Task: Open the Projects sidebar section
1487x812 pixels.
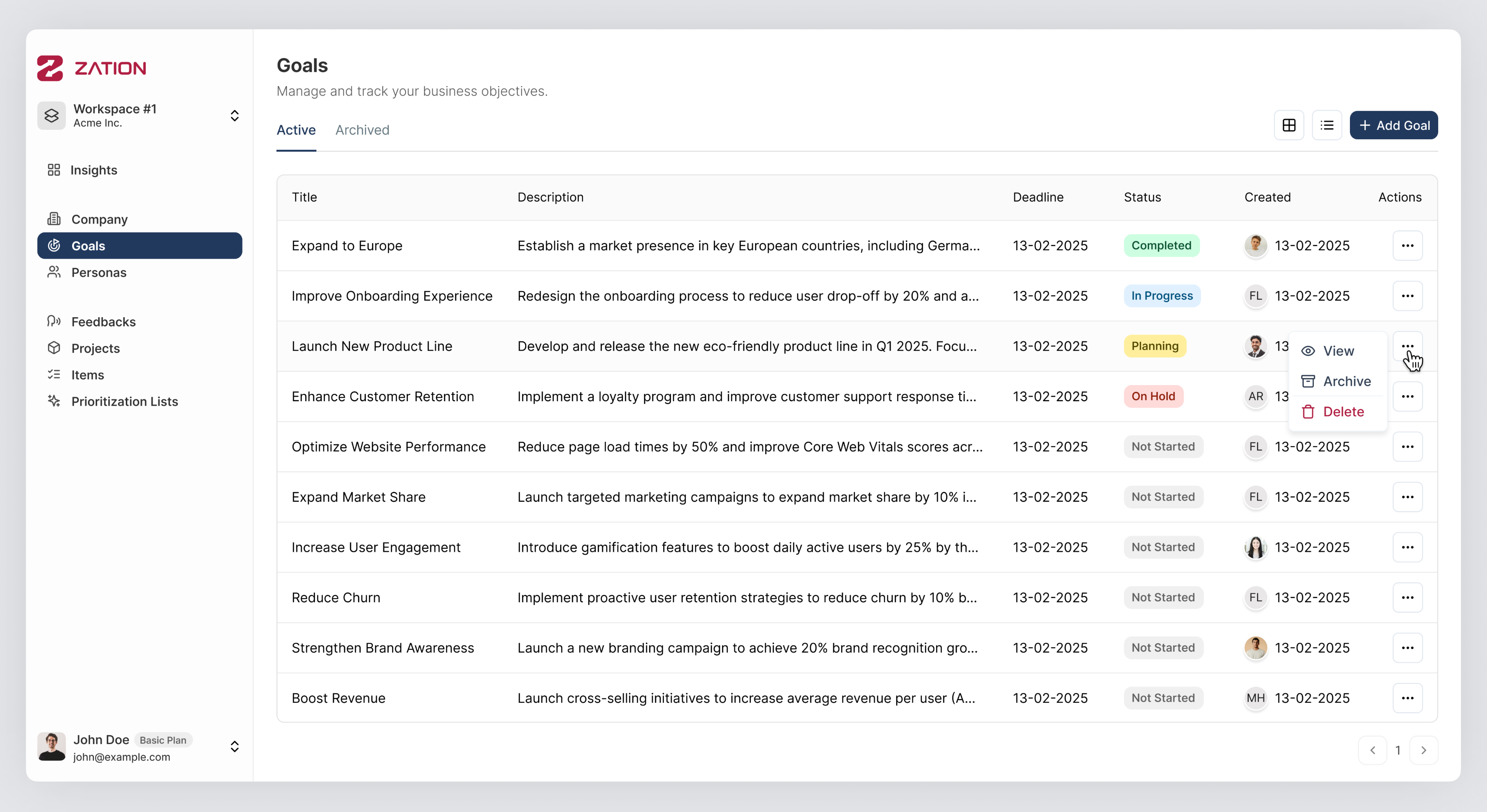Action: tap(95, 348)
